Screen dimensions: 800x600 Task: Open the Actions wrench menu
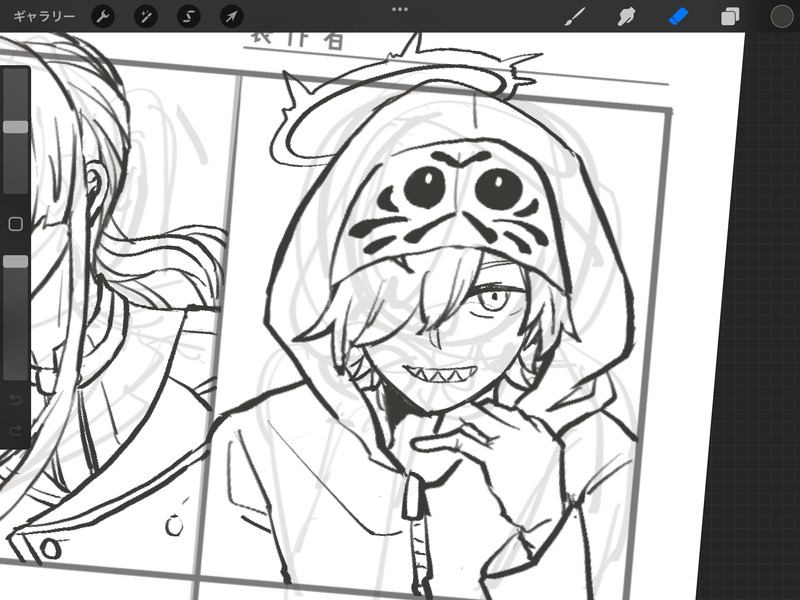click(x=103, y=17)
